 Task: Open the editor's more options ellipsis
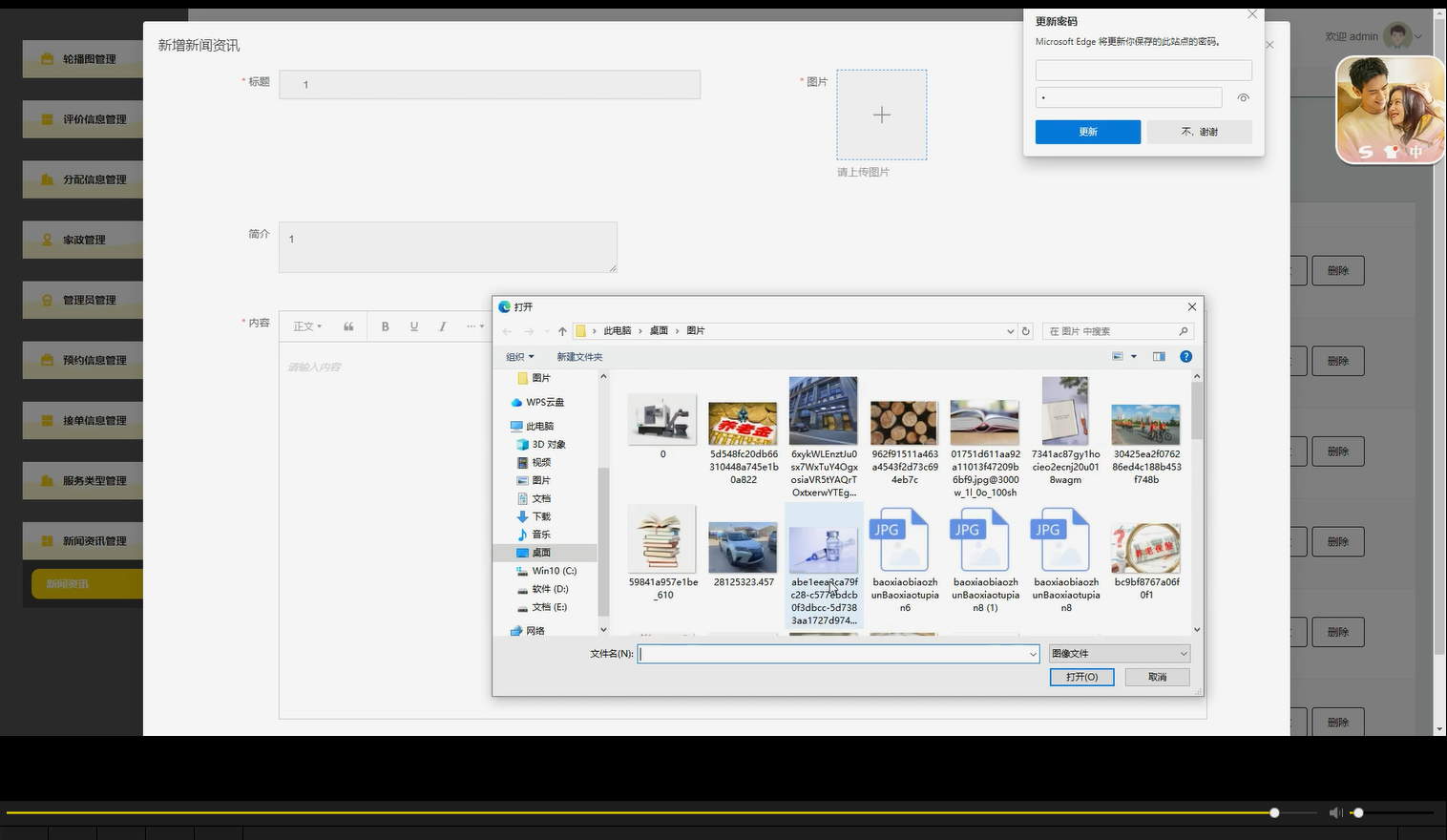(474, 326)
